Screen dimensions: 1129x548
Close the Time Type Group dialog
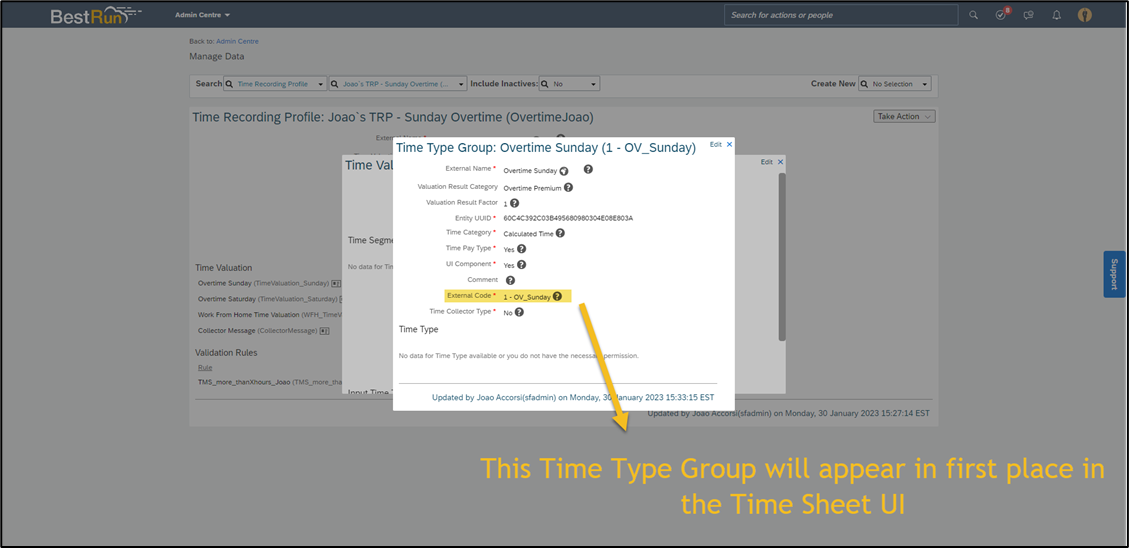tap(729, 145)
